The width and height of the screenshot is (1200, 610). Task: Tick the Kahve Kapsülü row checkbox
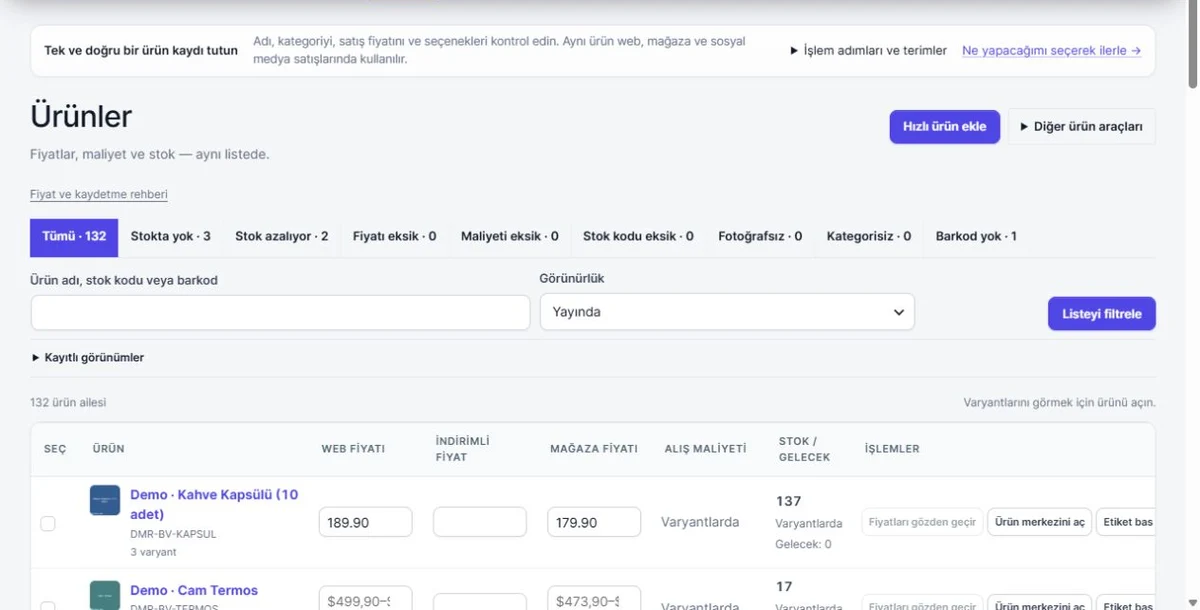(47, 523)
